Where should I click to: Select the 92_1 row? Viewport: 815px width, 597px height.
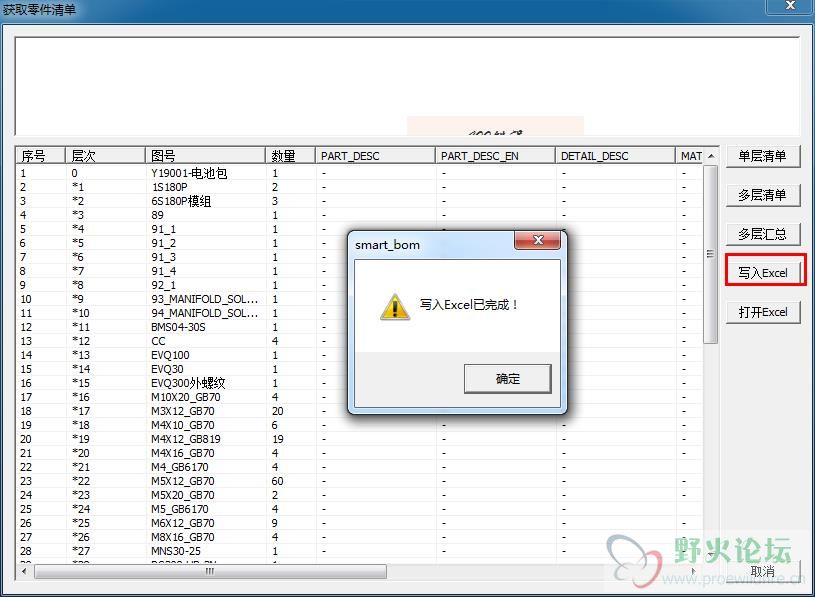click(x=359, y=285)
